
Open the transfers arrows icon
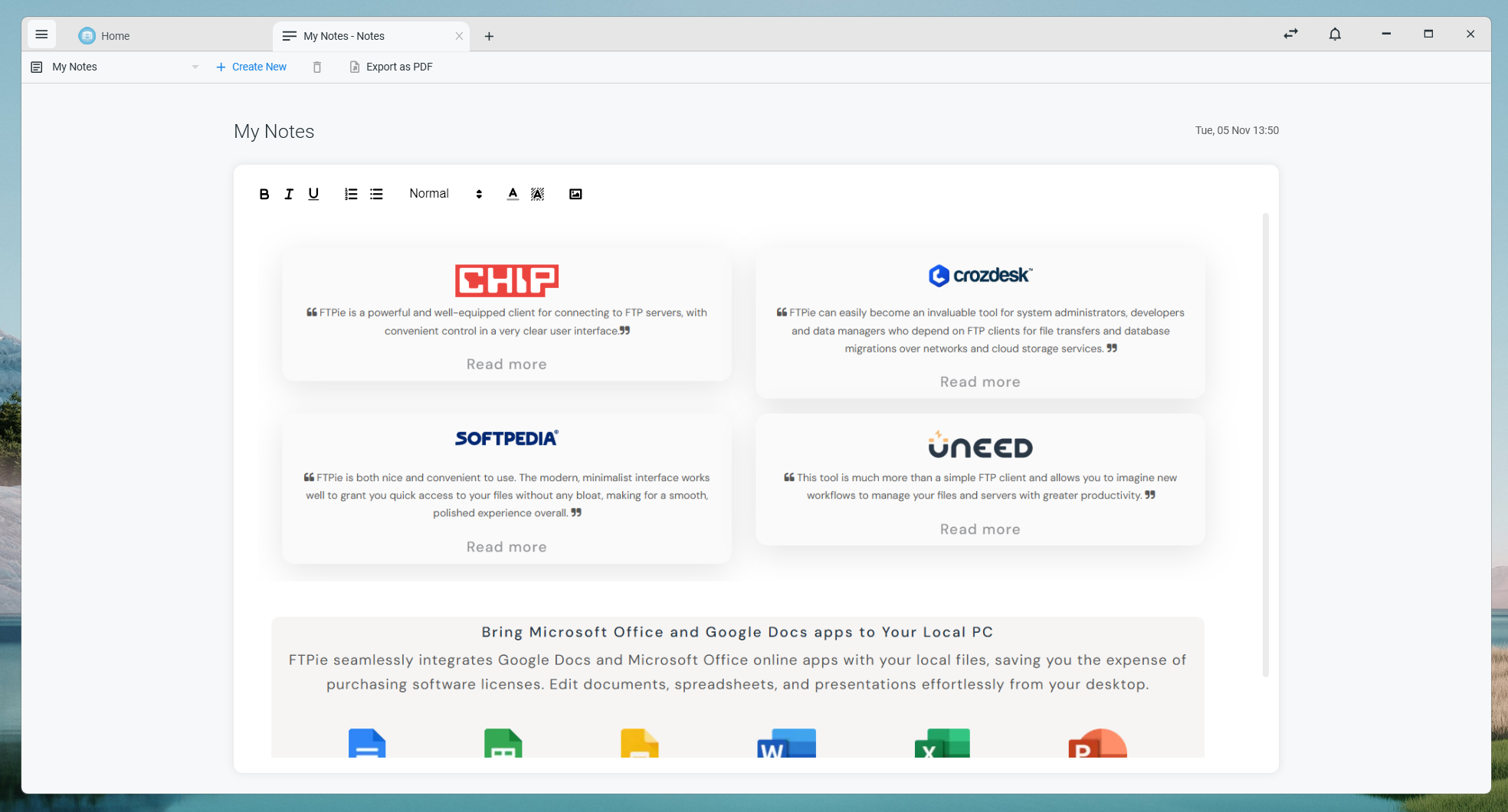pos(1291,34)
